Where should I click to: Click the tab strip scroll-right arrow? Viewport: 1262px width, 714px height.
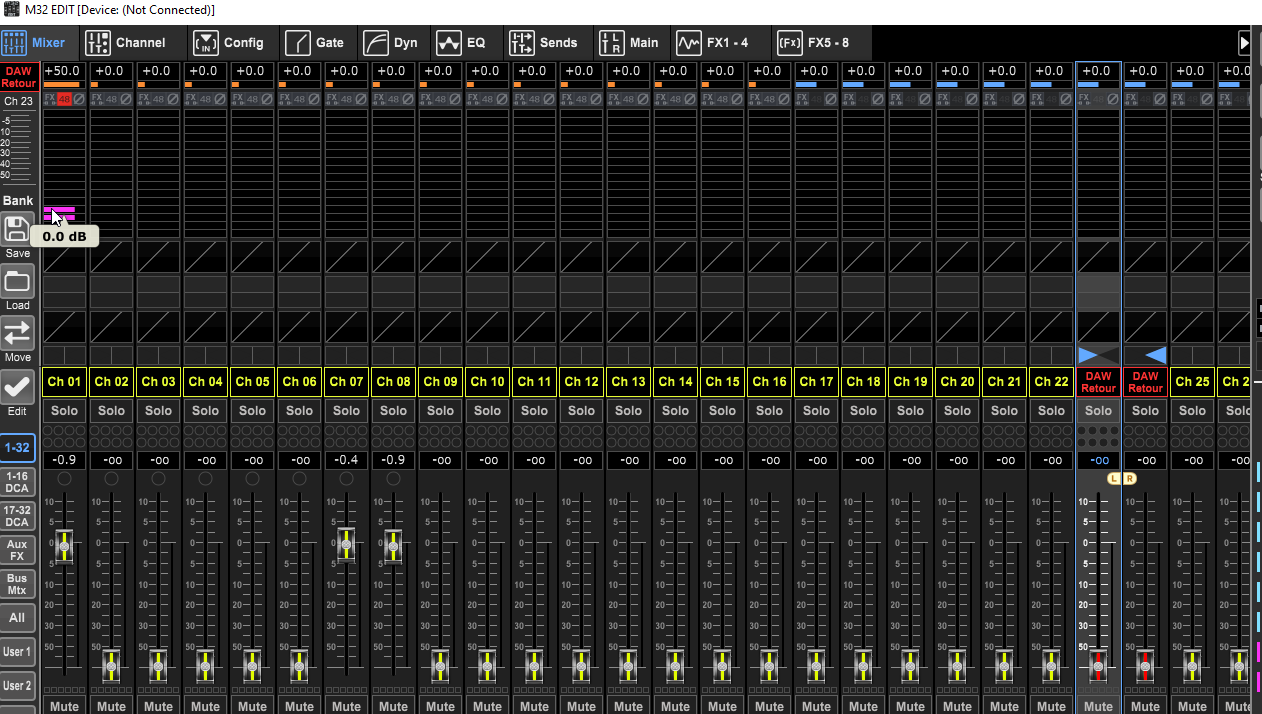point(1244,43)
